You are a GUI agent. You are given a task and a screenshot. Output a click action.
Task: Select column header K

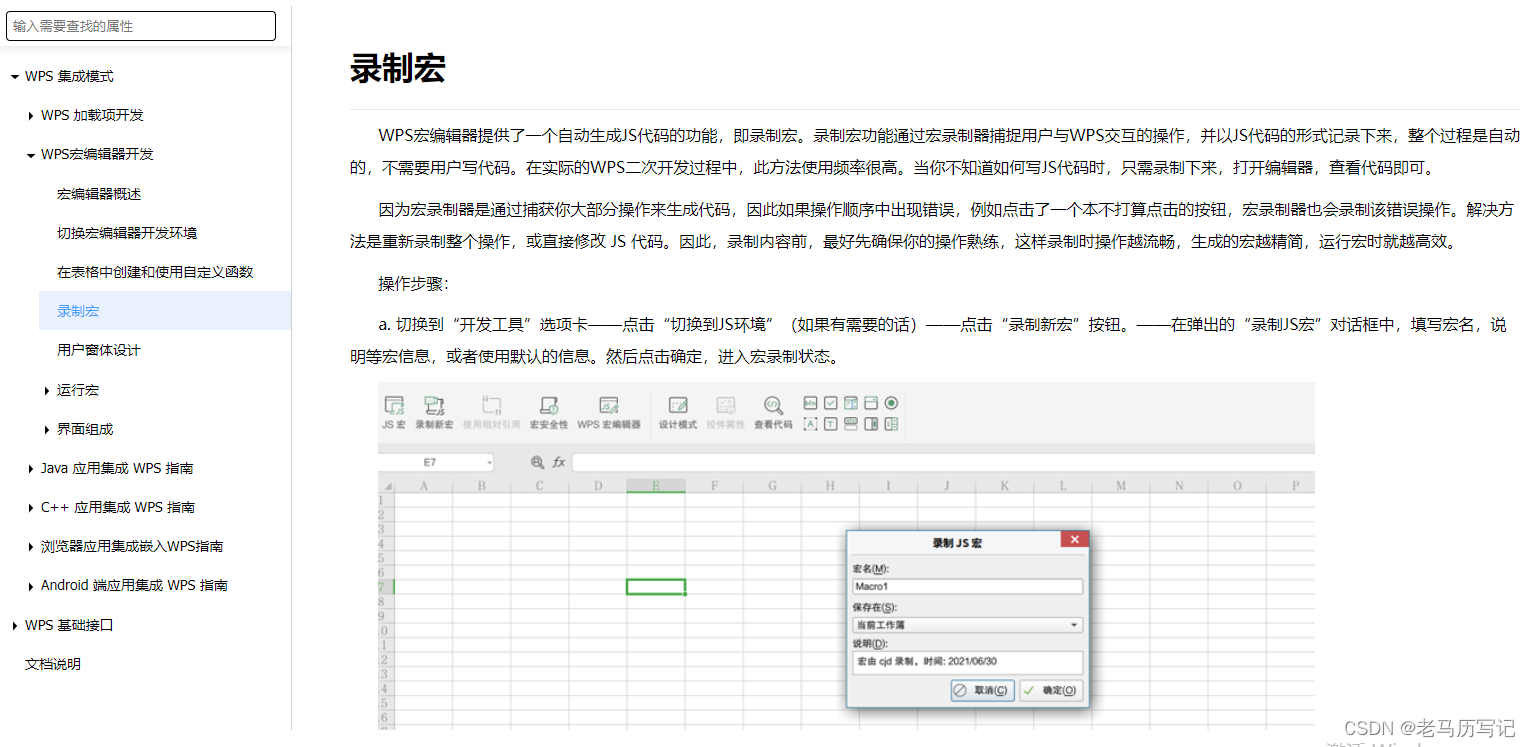[x=1005, y=486]
